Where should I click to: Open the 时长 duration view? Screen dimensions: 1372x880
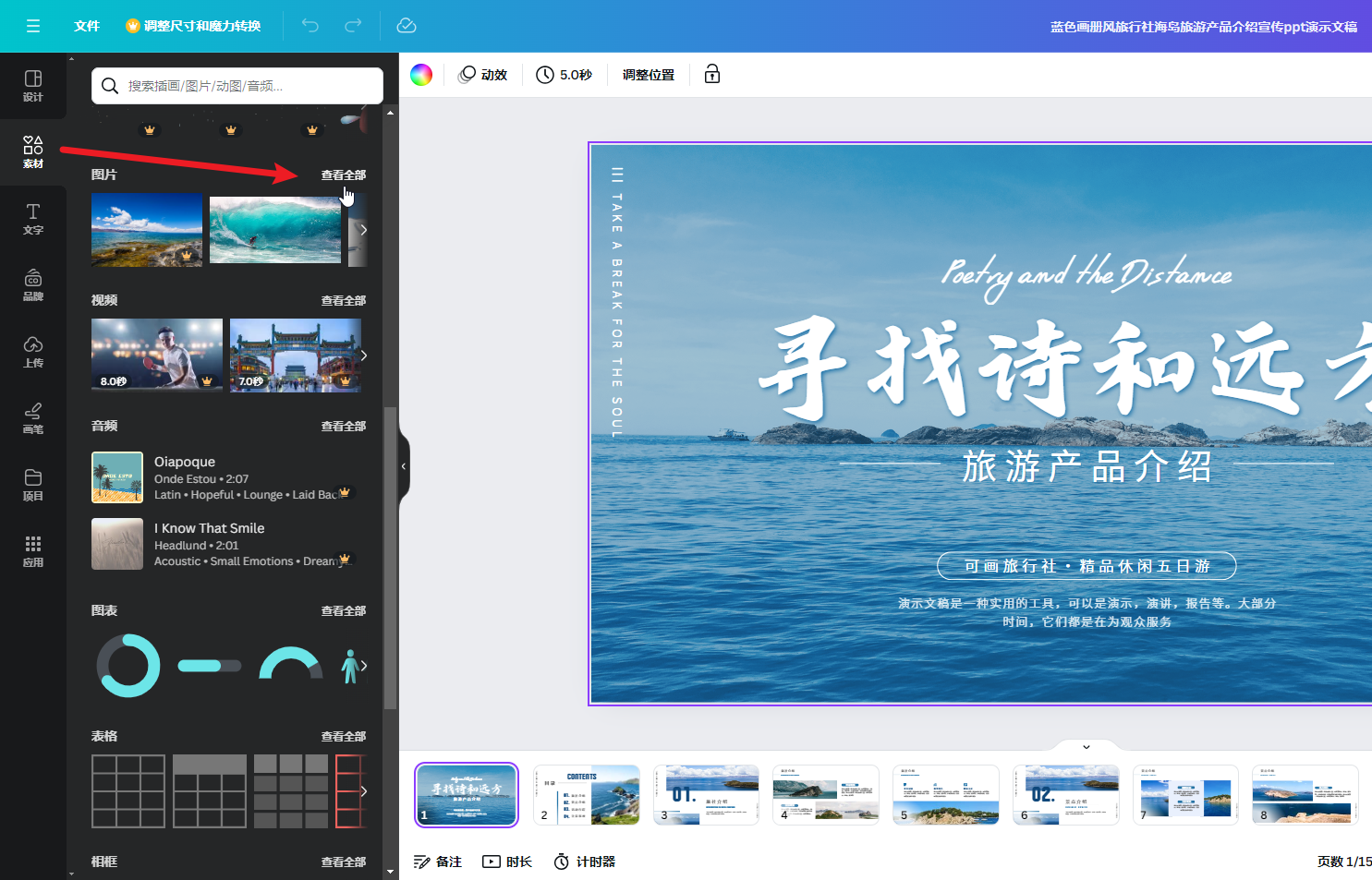[507, 862]
